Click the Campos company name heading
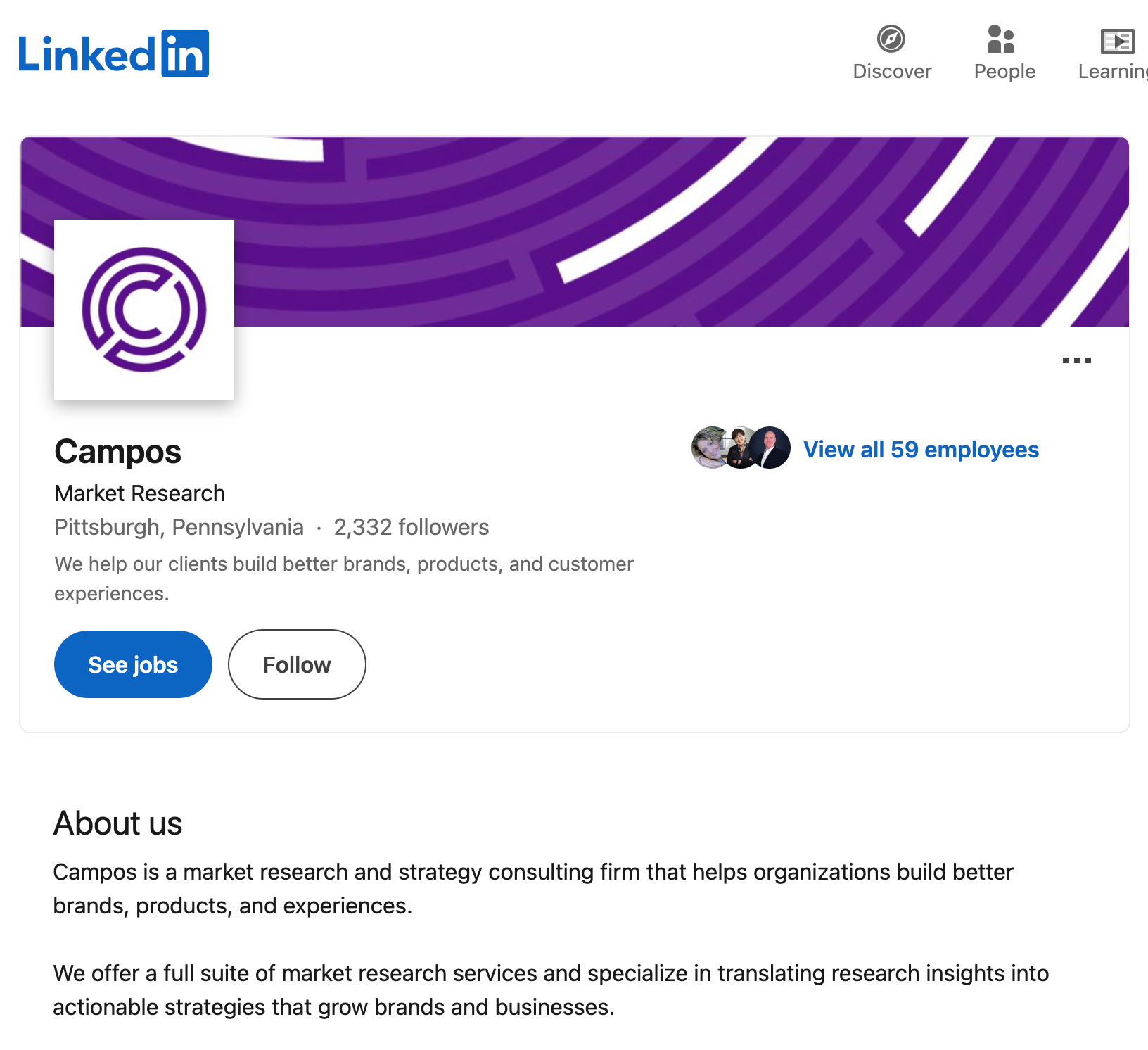This screenshot has width=1148, height=1050. [x=118, y=452]
